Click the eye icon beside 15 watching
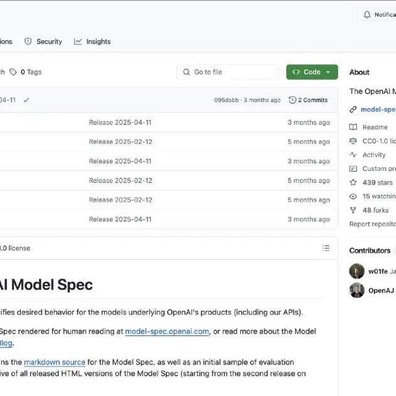 coord(353,196)
